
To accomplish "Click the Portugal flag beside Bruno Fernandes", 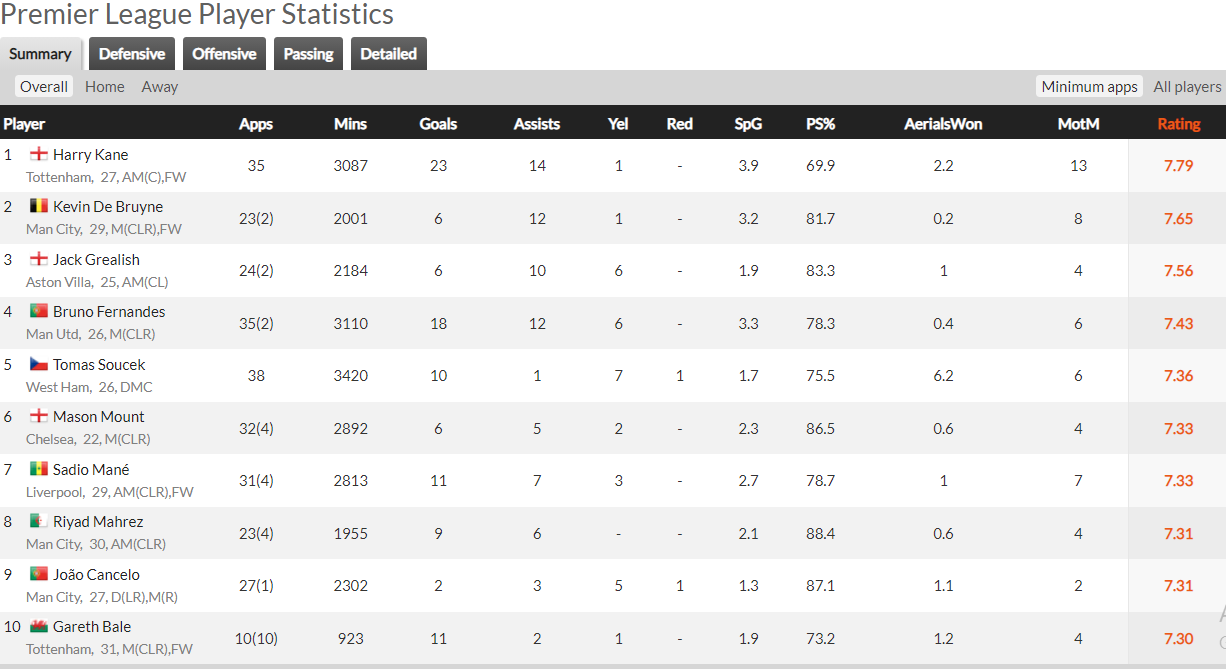I will tap(39, 311).
